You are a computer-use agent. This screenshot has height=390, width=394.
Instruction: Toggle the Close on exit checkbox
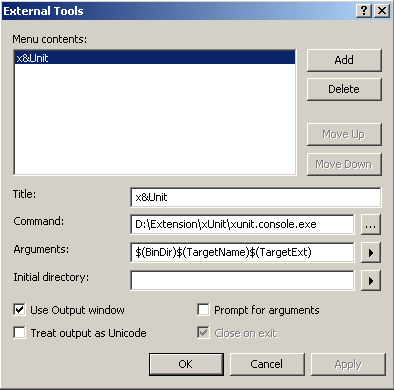[203, 333]
